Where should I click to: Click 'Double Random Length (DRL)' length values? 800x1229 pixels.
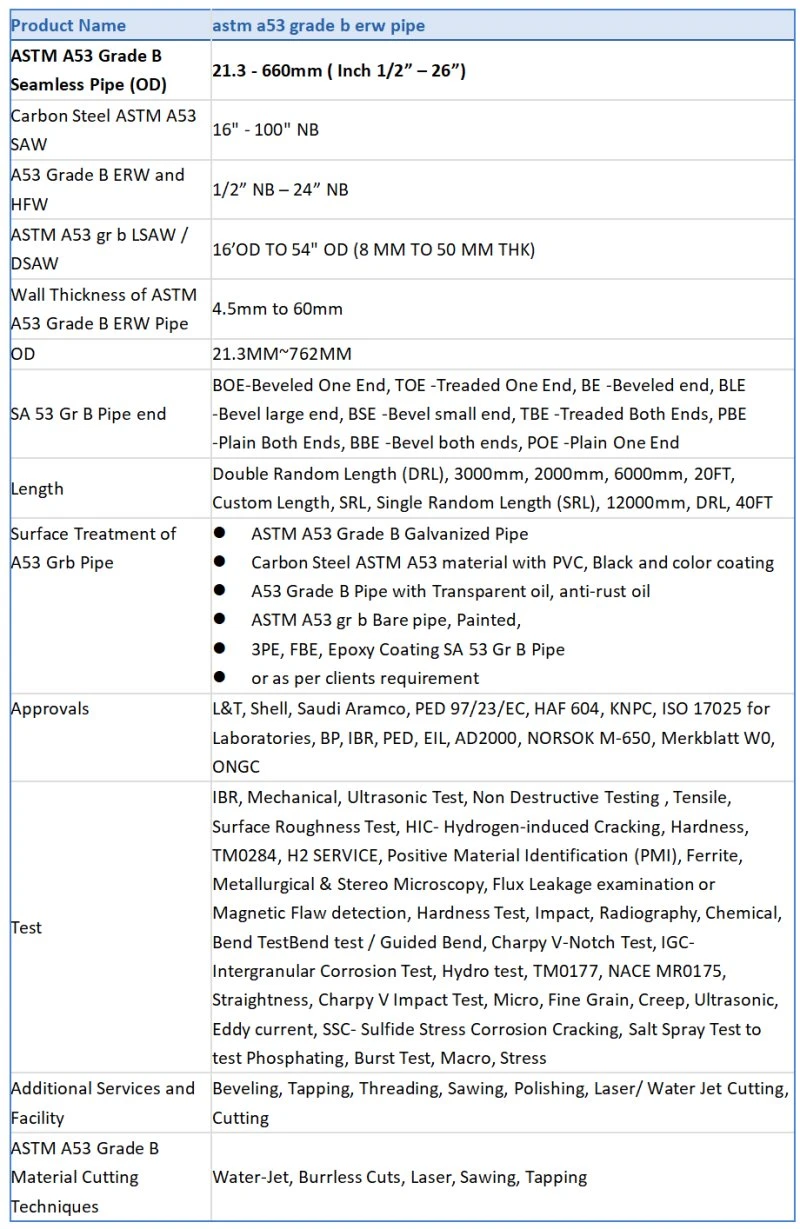492,488
